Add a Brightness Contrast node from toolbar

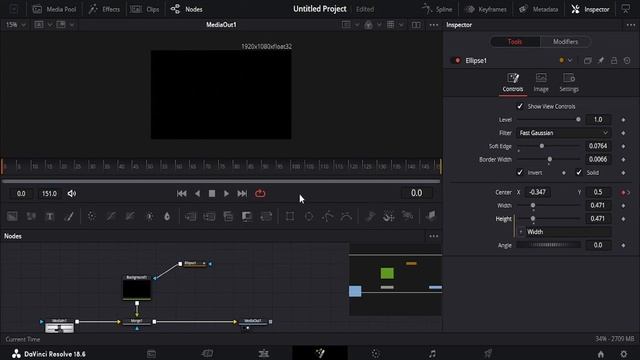[x=149, y=216]
